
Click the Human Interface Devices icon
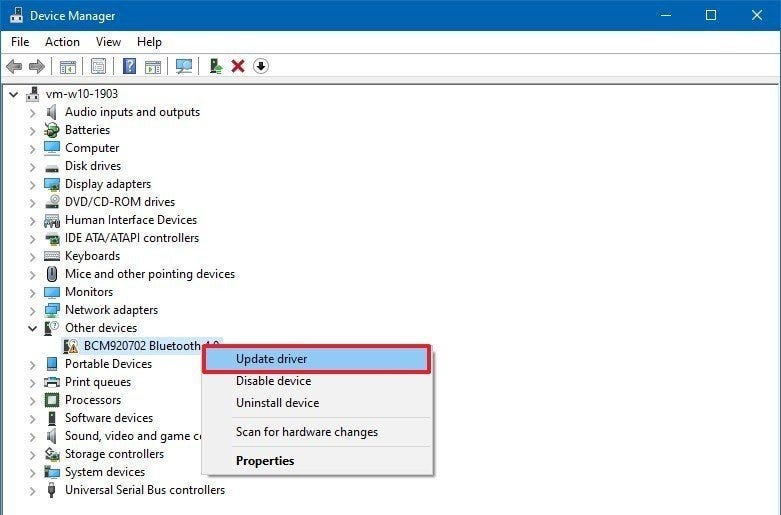pos(52,220)
